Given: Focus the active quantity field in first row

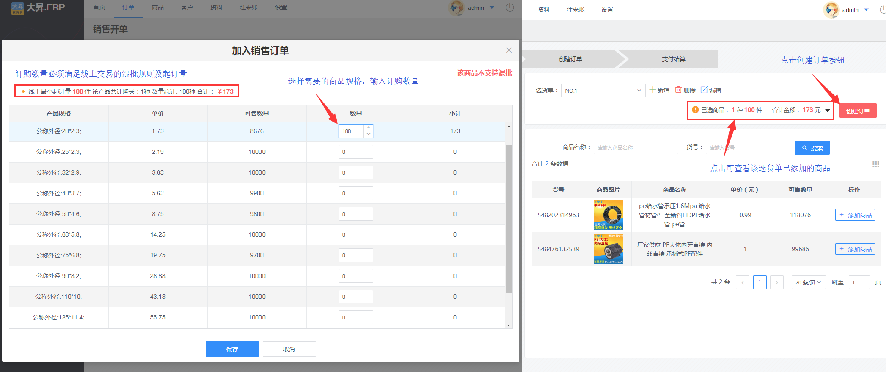Looking at the screenshot, I should [352, 132].
